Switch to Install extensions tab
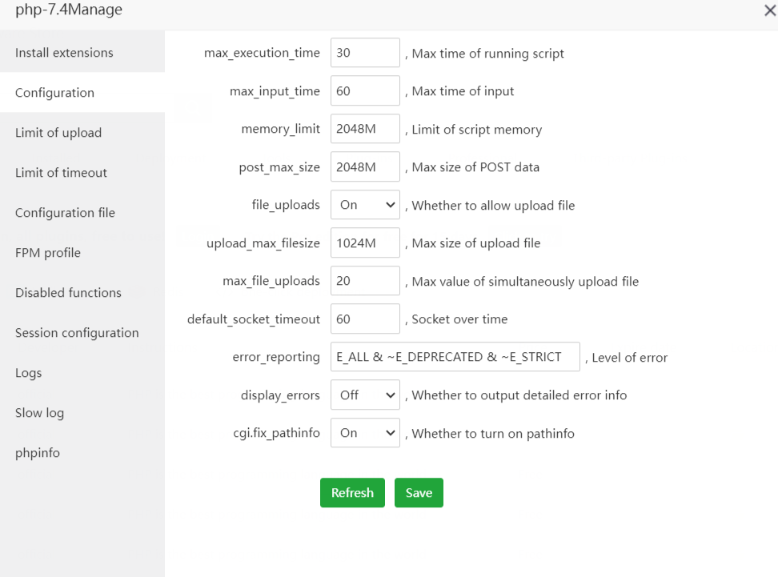 tap(64, 52)
